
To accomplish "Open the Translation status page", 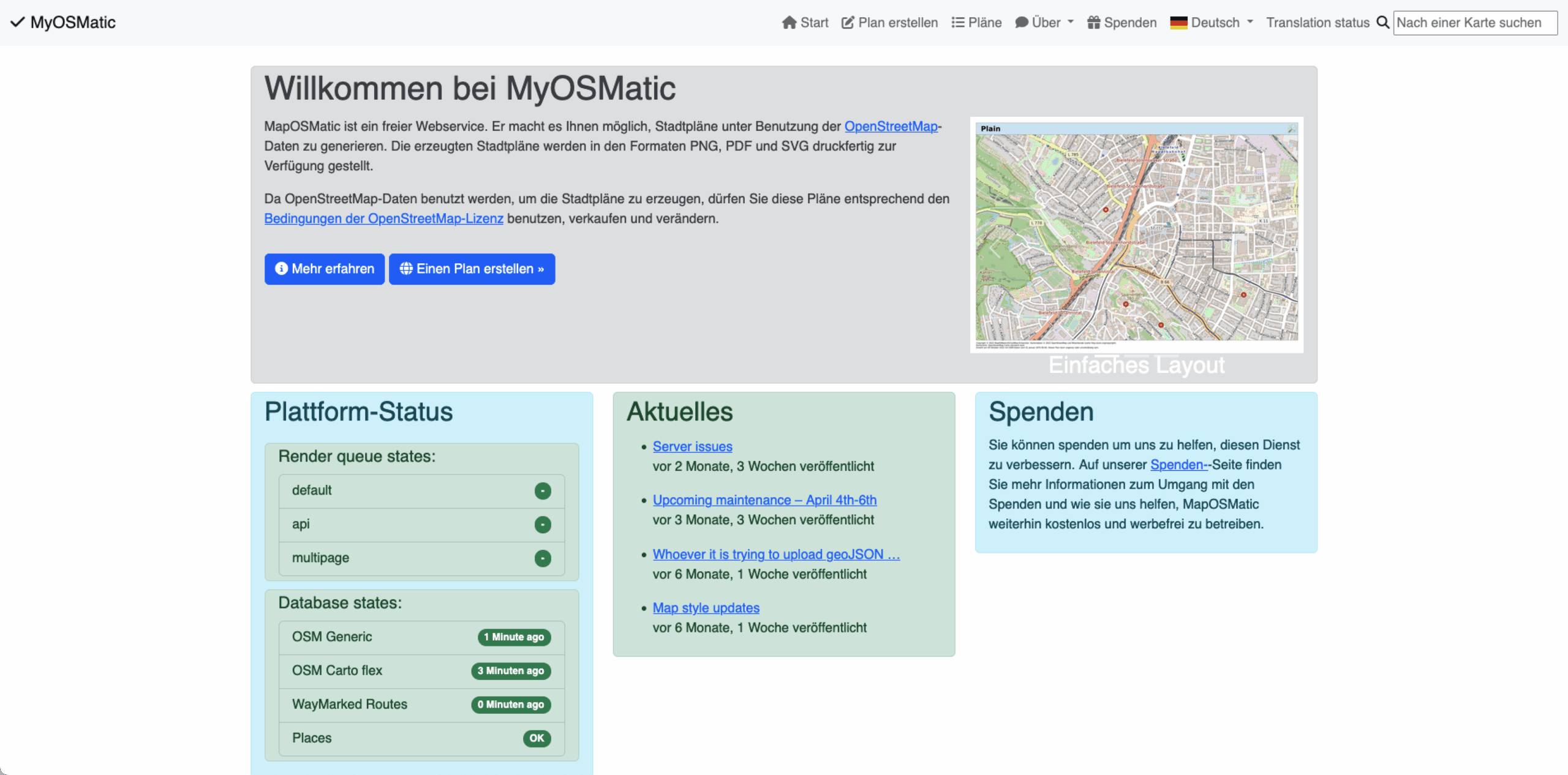I will [x=1317, y=23].
